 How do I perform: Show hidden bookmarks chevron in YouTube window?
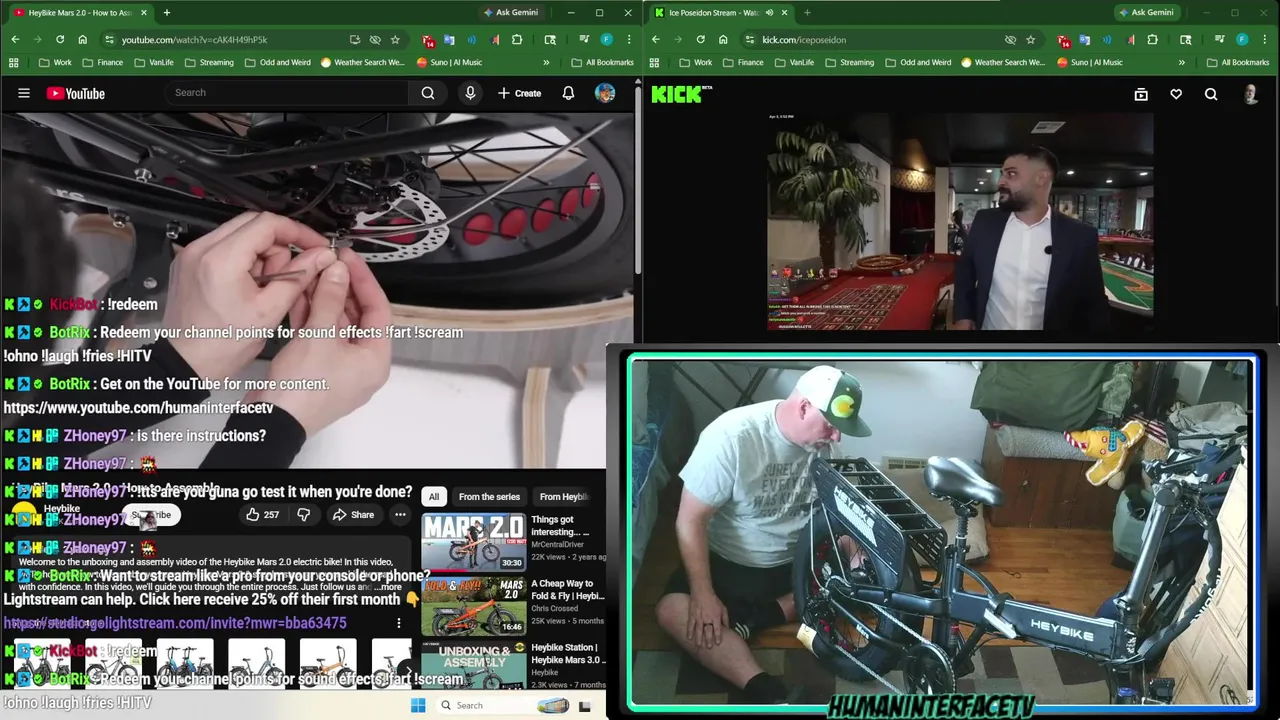[546, 62]
